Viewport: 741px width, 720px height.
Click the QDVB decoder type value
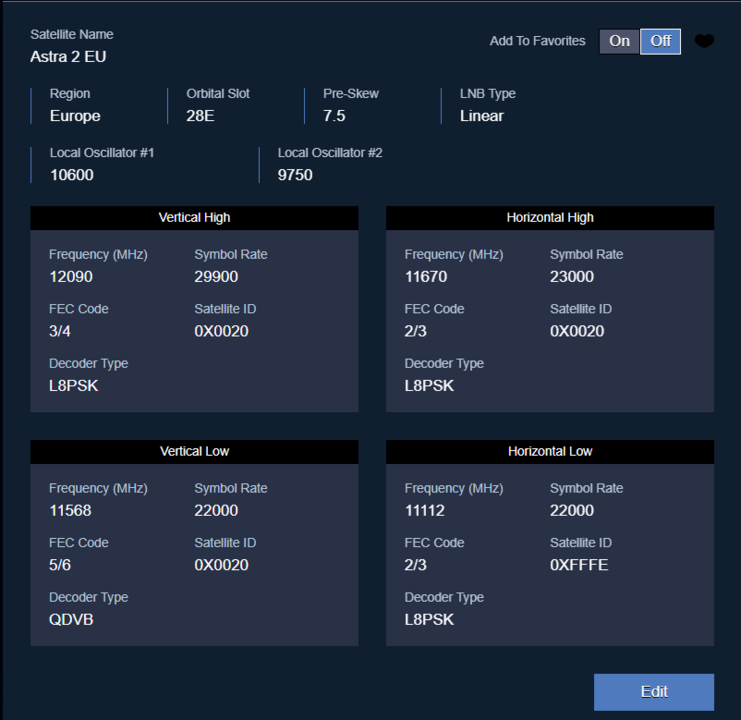point(71,619)
